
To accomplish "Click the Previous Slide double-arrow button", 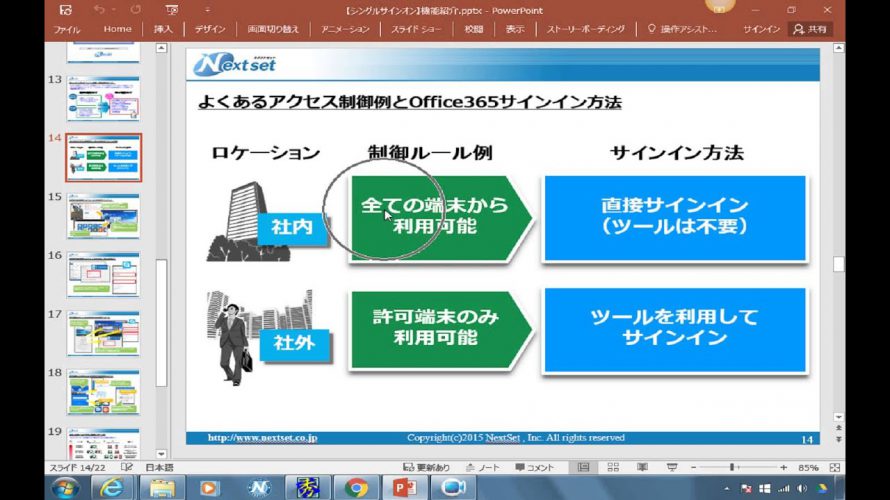I will [838, 428].
